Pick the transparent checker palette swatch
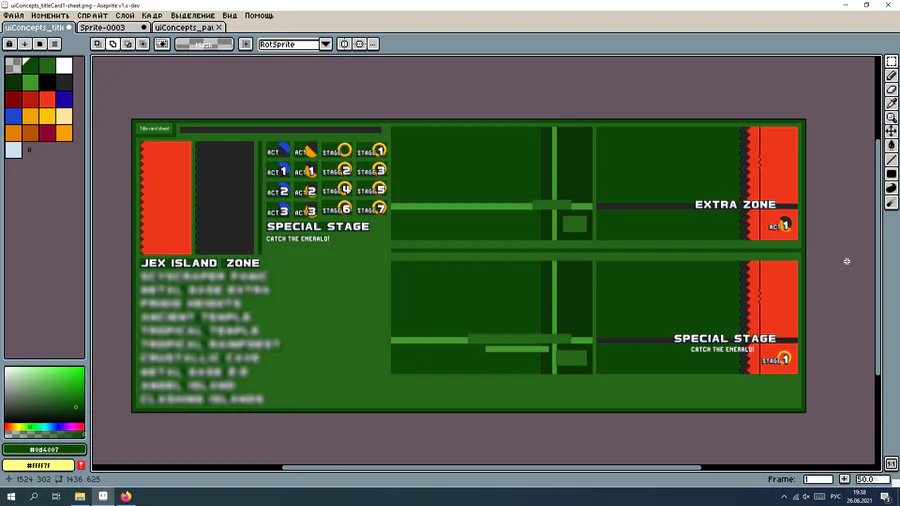This screenshot has width=900, height=506. click(x=14, y=65)
